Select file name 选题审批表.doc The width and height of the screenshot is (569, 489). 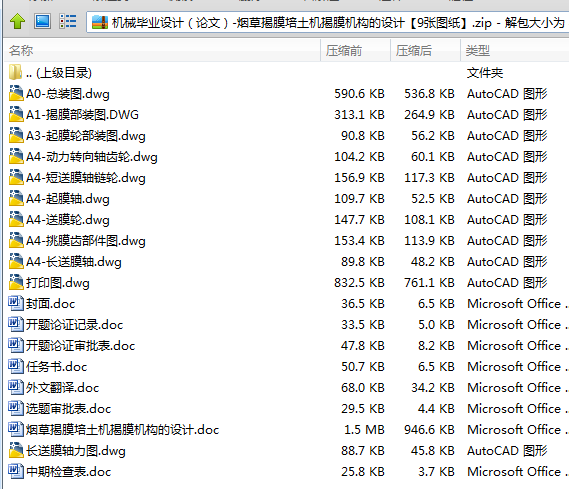69,409
